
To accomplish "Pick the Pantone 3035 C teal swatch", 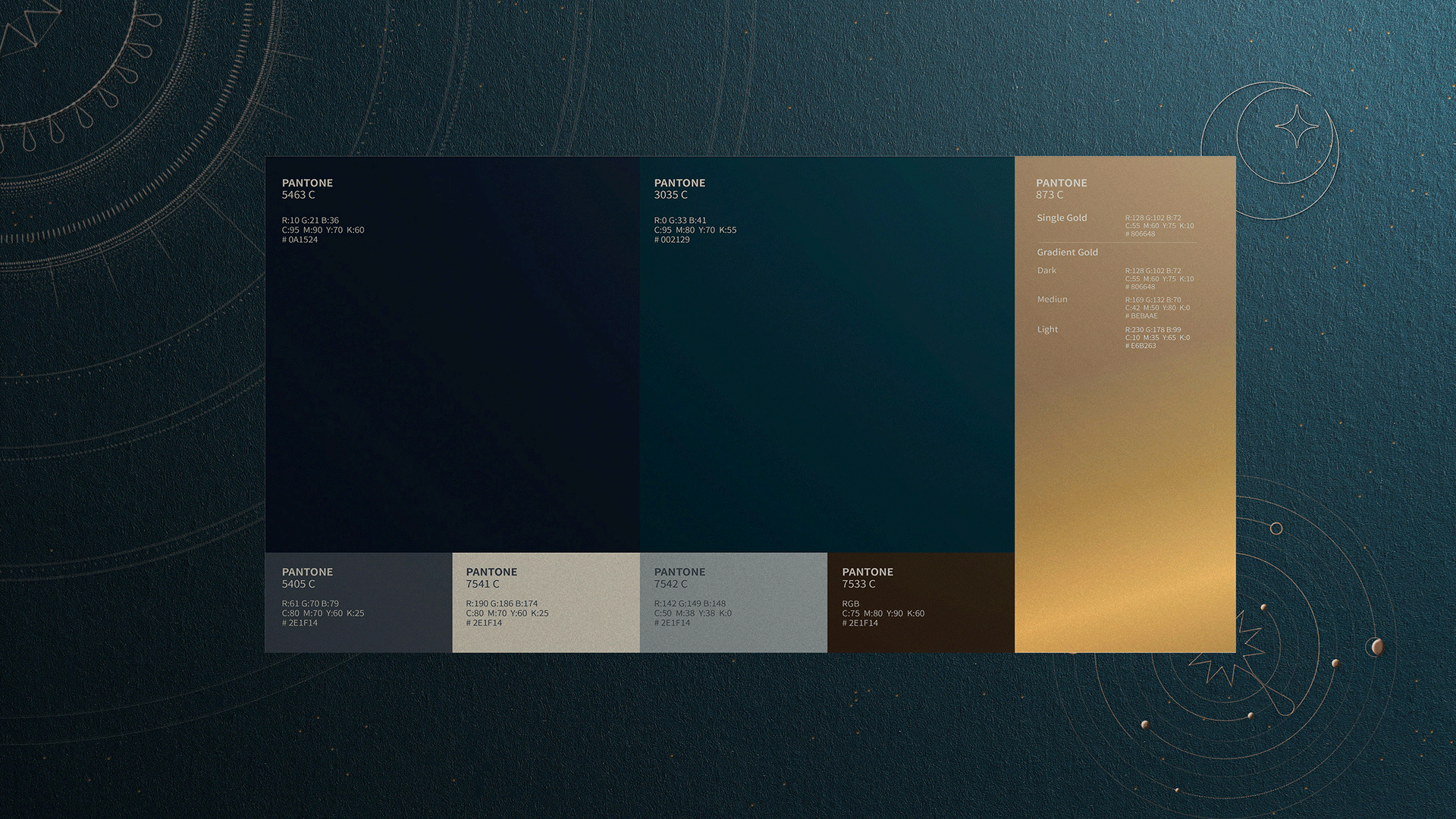I will [x=827, y=354].
